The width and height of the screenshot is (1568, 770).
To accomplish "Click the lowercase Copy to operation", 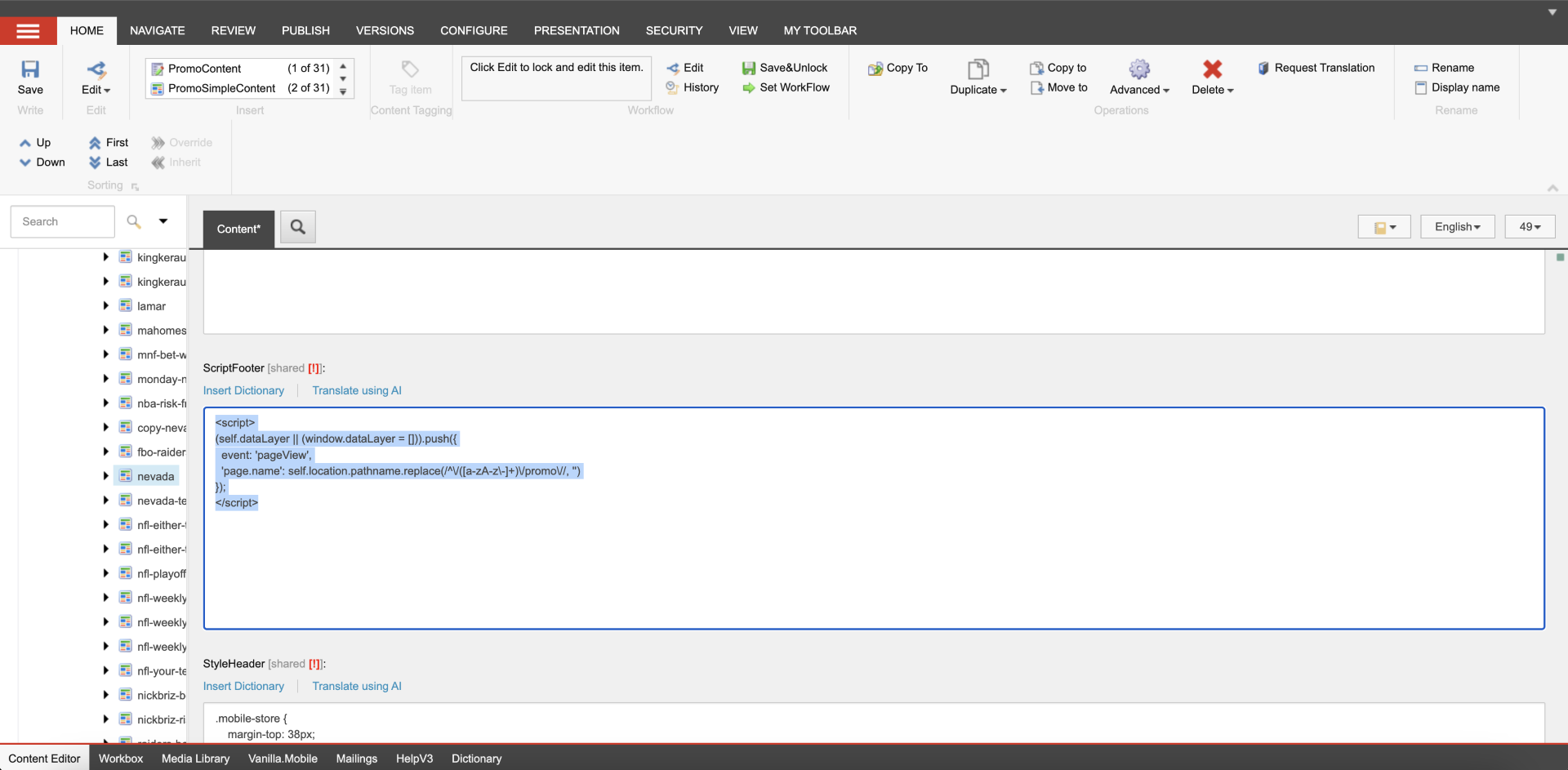I will coord(1058,68).
